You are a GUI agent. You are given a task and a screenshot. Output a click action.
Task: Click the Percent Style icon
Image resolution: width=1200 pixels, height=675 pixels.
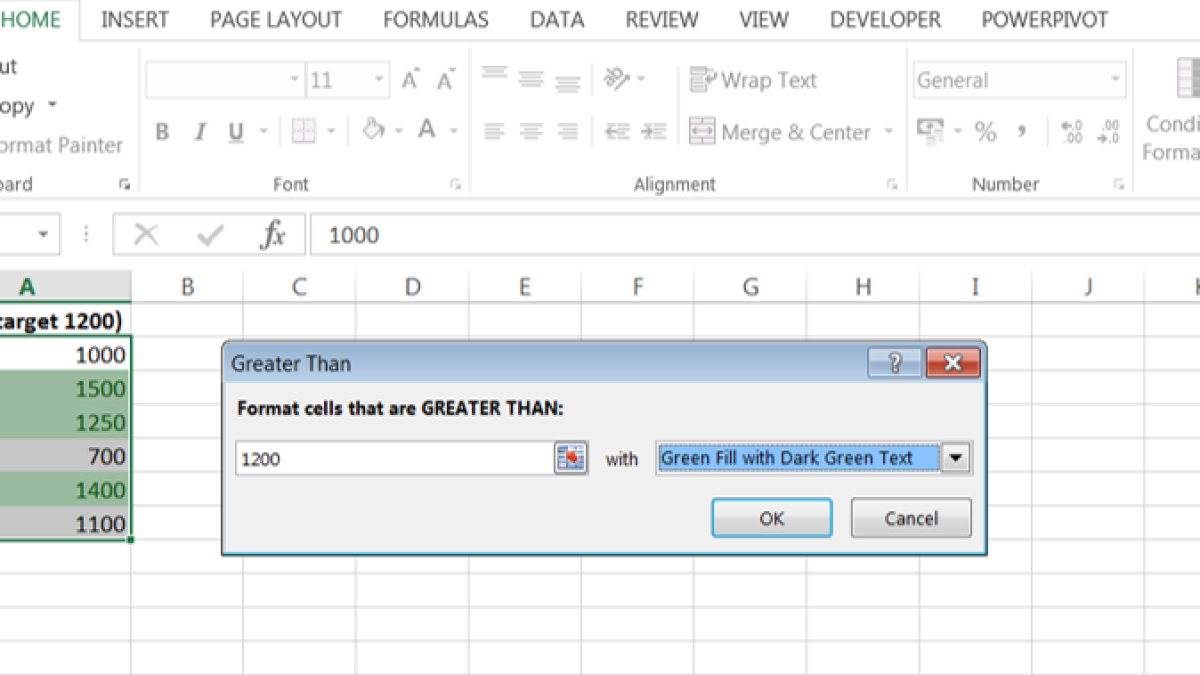tap(985, 132)
